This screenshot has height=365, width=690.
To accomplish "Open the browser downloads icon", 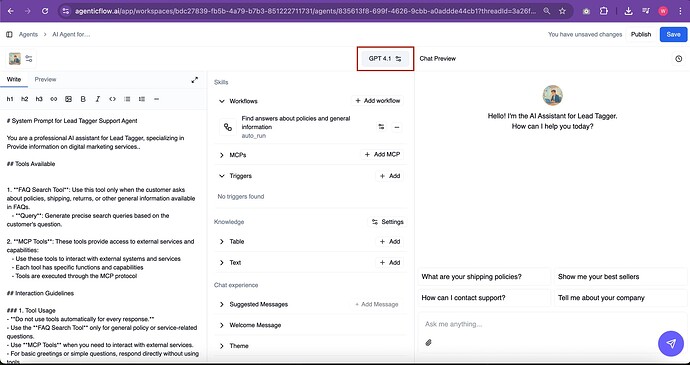I will tap(628, 11).
